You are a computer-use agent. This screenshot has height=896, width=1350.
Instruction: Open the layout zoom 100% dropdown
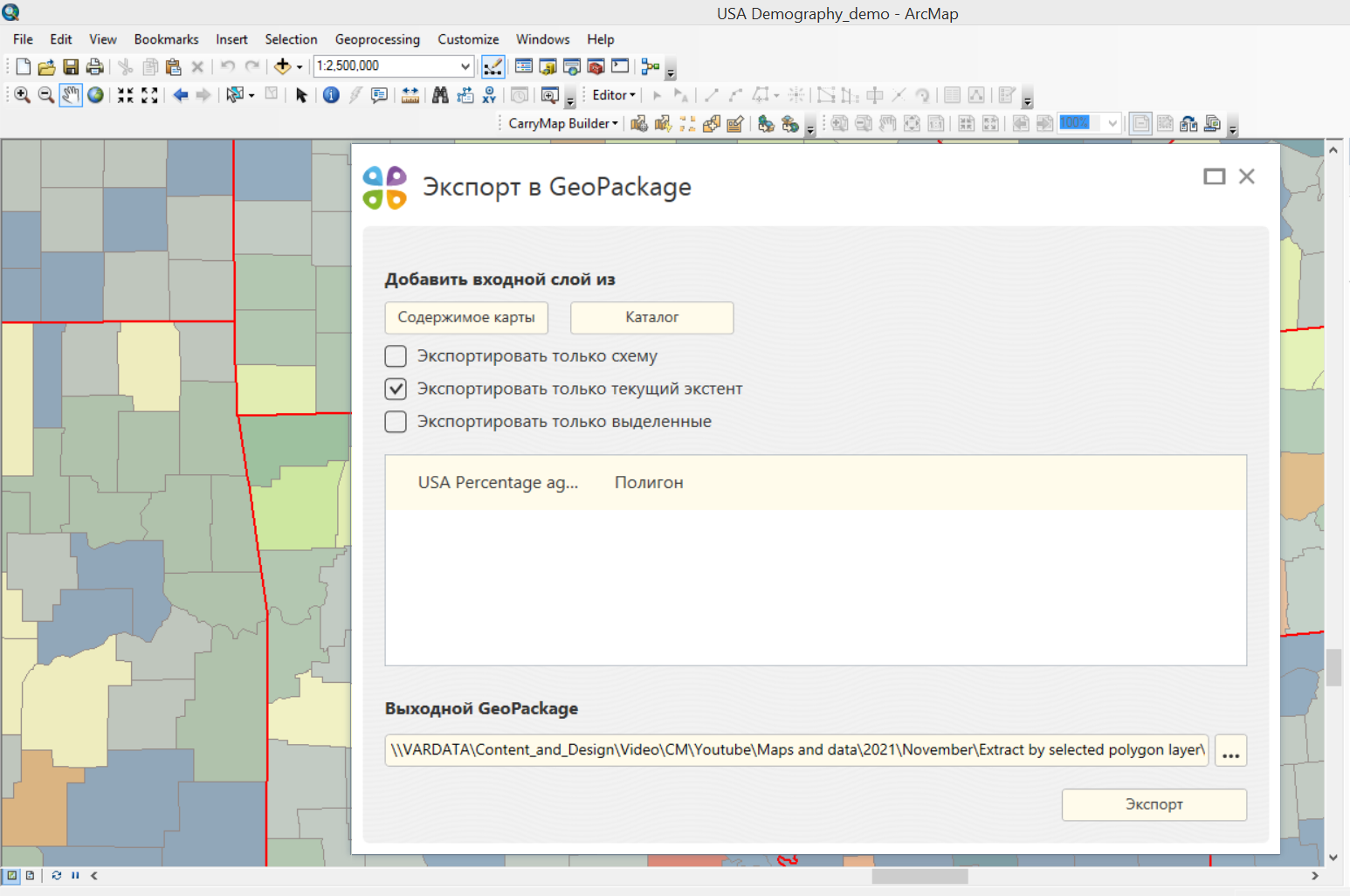click(x=1112, y=123)
